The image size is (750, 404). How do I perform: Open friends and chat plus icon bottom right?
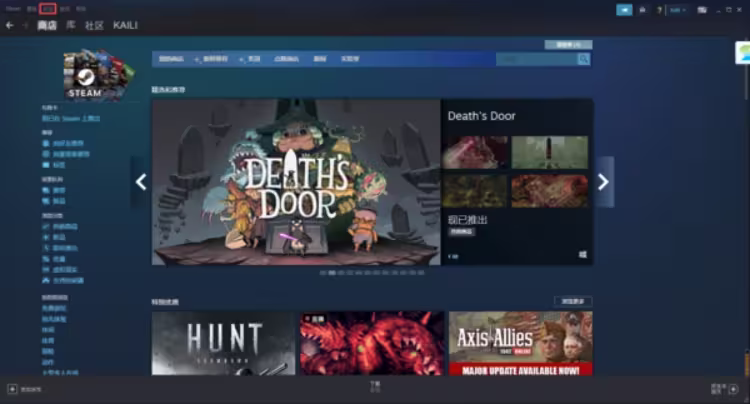pos(733,389)
